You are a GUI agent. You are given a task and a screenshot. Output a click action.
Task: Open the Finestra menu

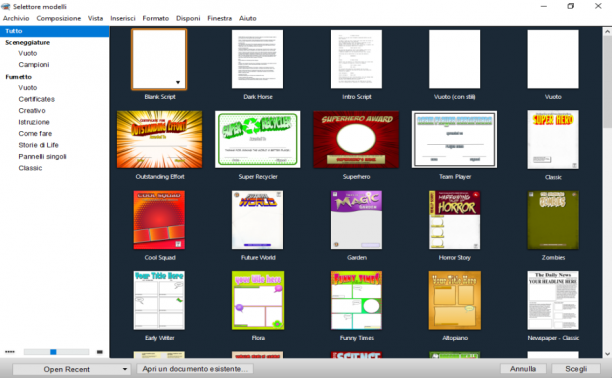(219, 18)
